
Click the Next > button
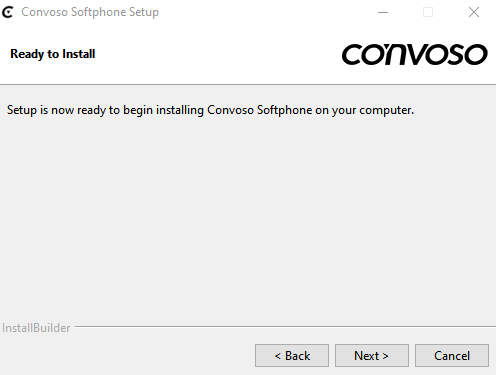click(x=372, y=356)
